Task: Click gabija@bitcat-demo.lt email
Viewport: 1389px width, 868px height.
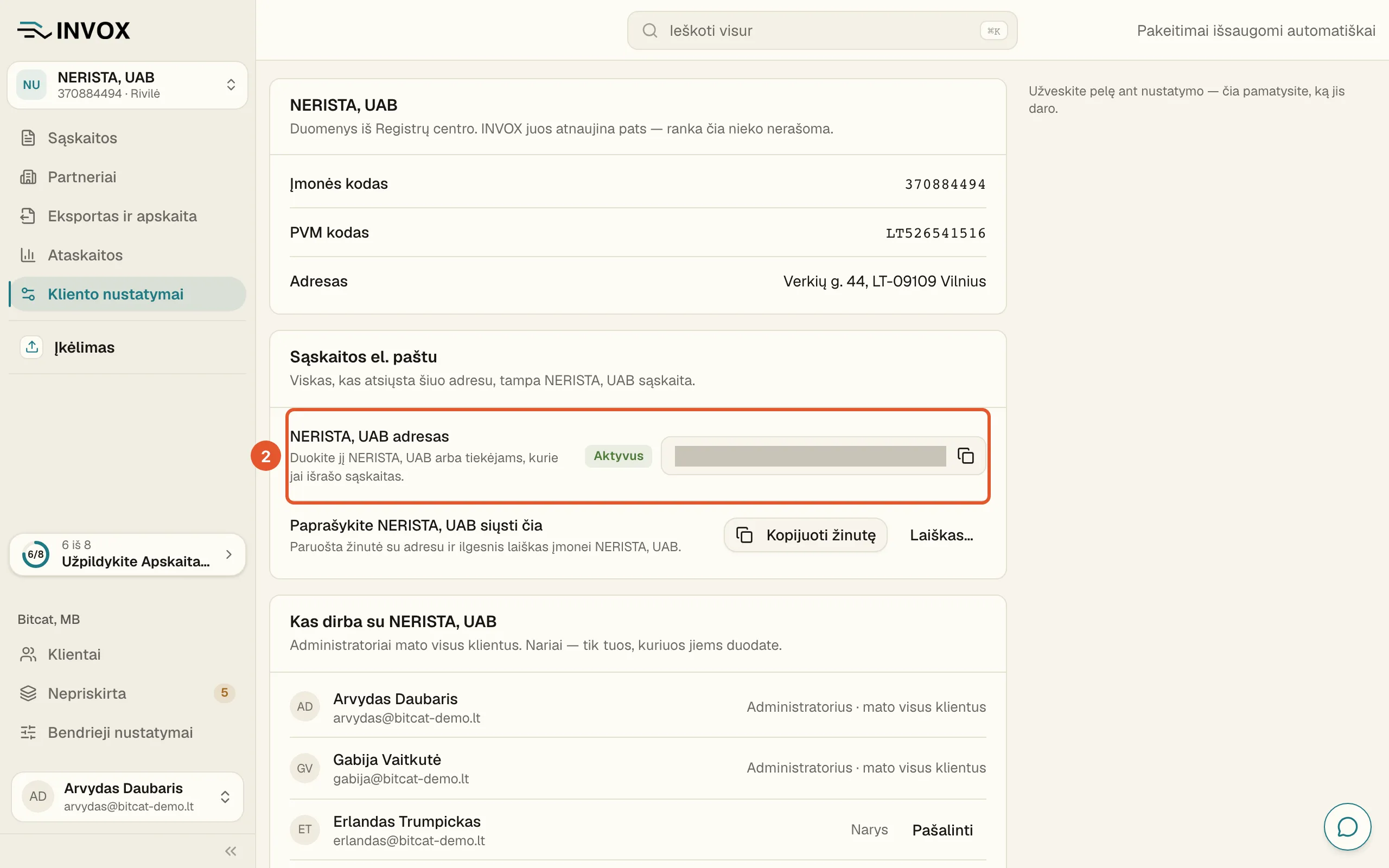Action: point(400,778)
